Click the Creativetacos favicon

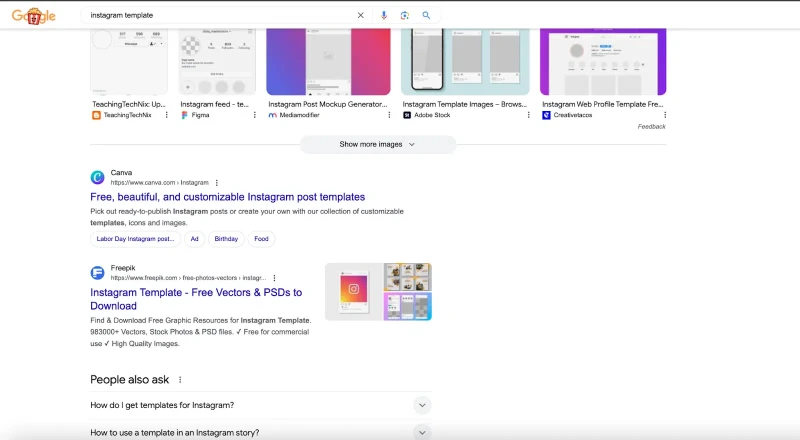(546, 115)
